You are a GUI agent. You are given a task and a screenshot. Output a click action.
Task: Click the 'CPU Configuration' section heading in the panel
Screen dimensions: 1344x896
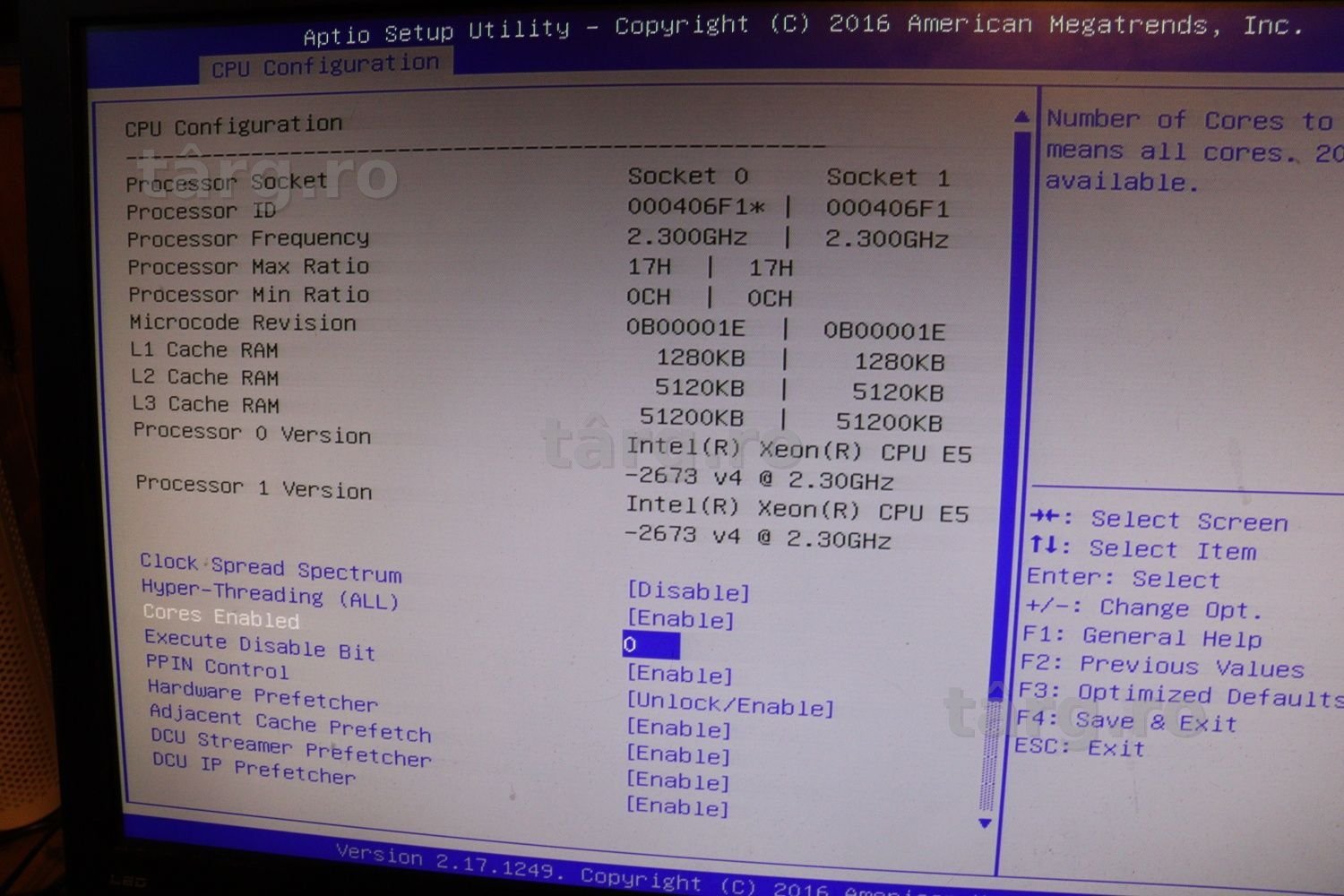point(234,126)
